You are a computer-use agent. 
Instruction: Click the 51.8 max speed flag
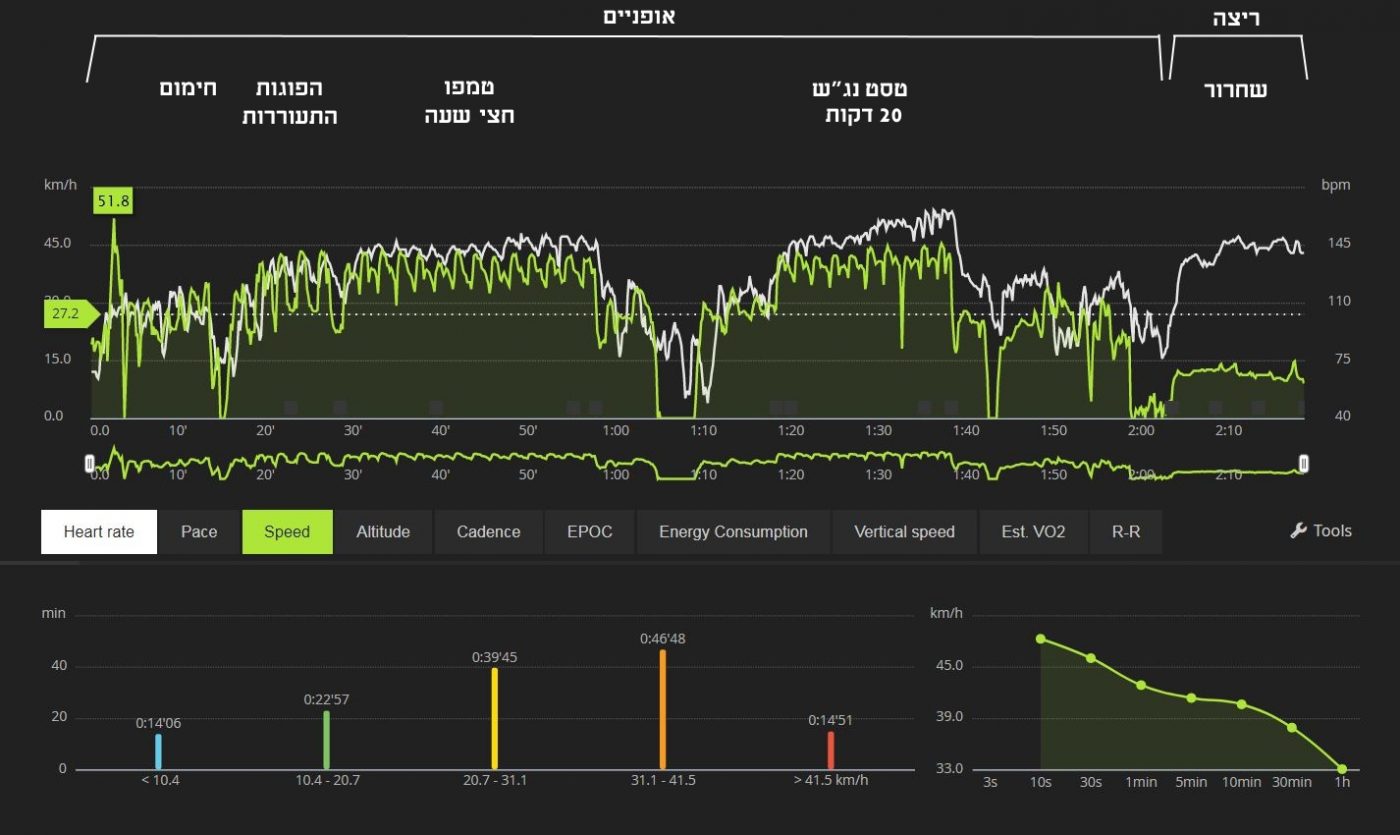coord(113,201)
